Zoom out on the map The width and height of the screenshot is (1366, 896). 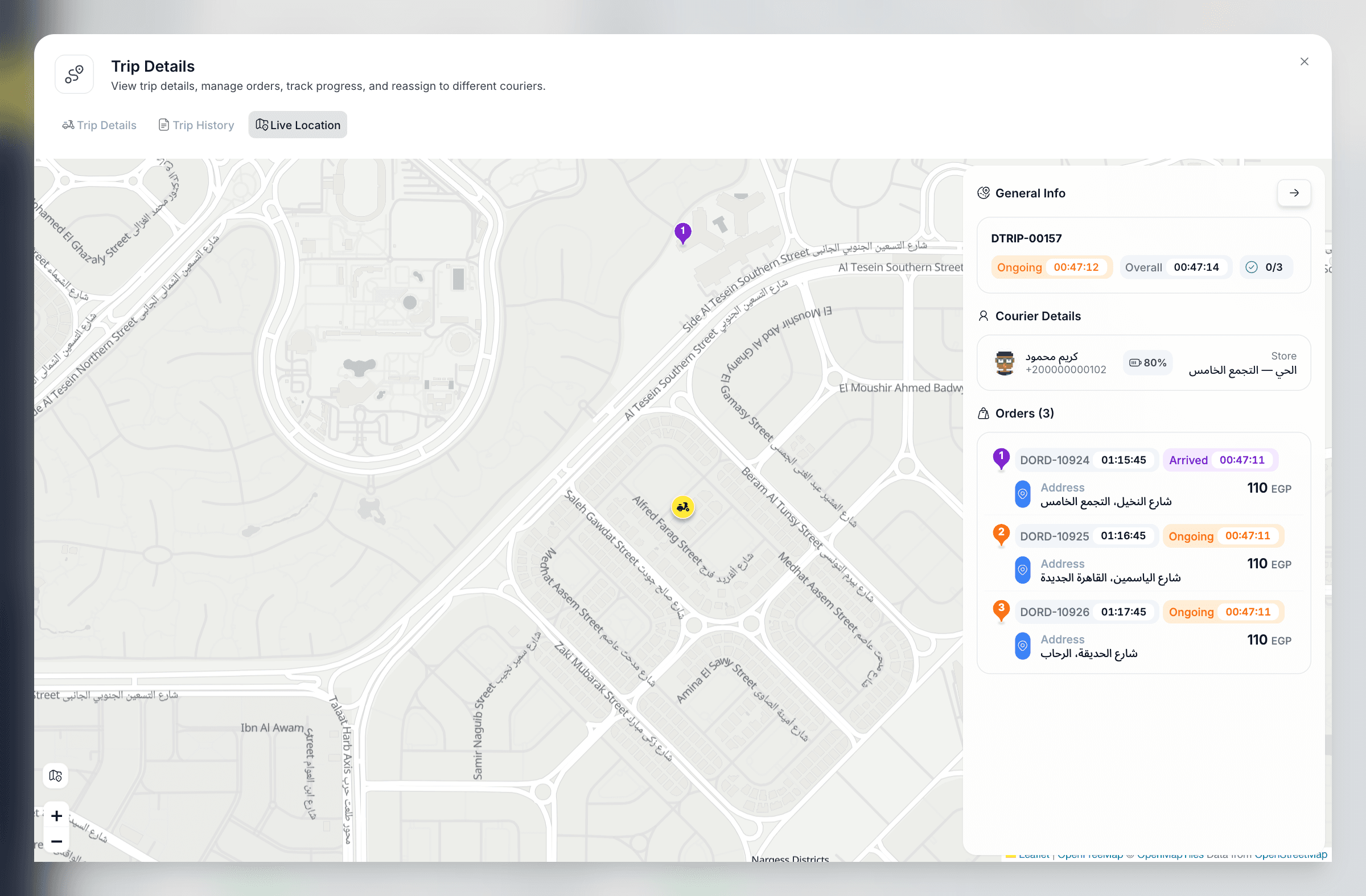[56, 841]
